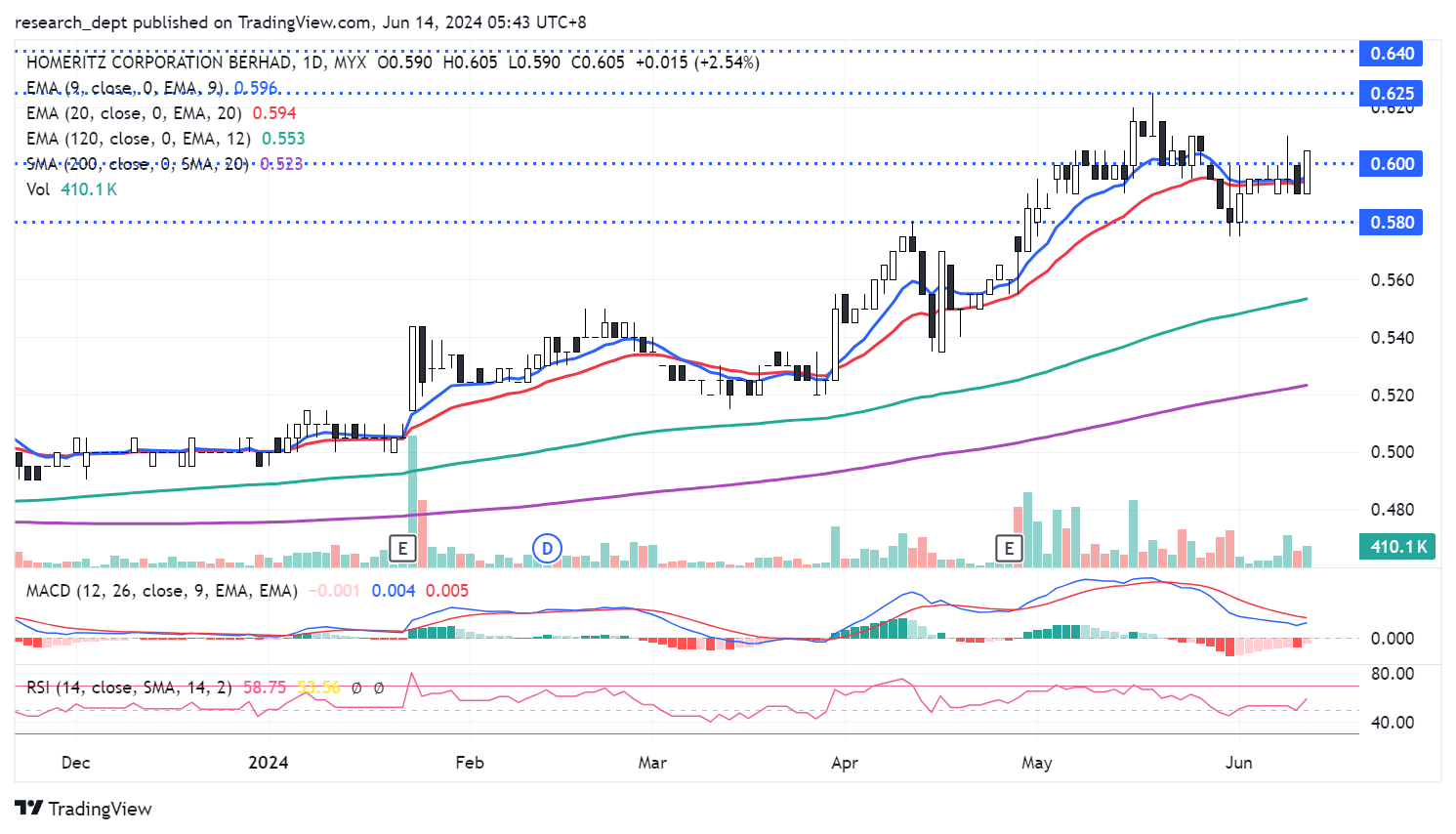Image resolution: width=1456 pixels, height=834 pixels.
Task: Select the EMA 9 indicator legend
Action: point(124,88)
